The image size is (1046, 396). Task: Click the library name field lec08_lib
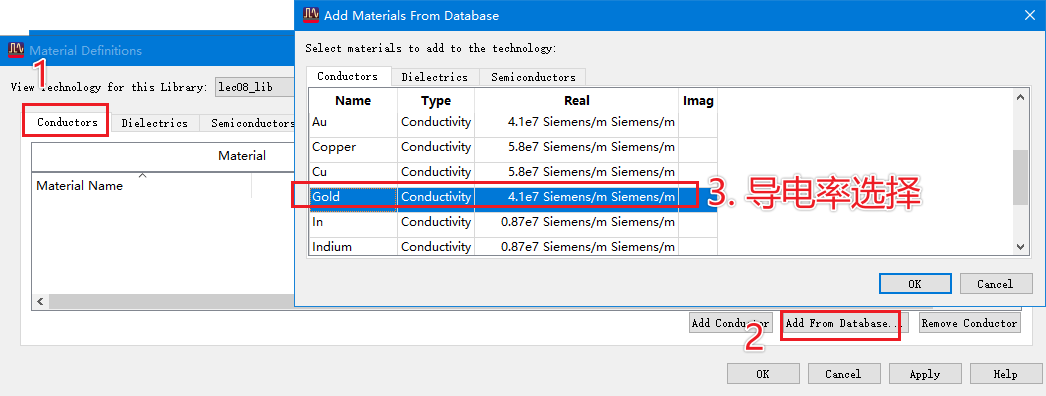pos(253,87)
